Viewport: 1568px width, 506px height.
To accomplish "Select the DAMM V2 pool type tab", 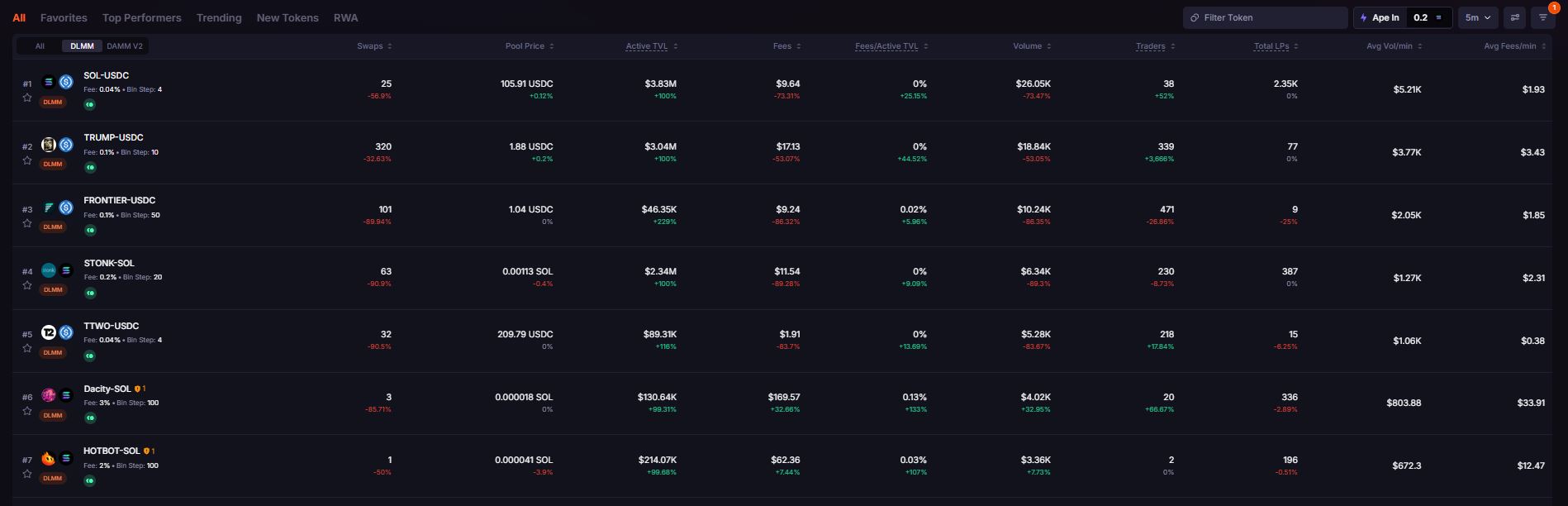I will click(x=125, y=46).
